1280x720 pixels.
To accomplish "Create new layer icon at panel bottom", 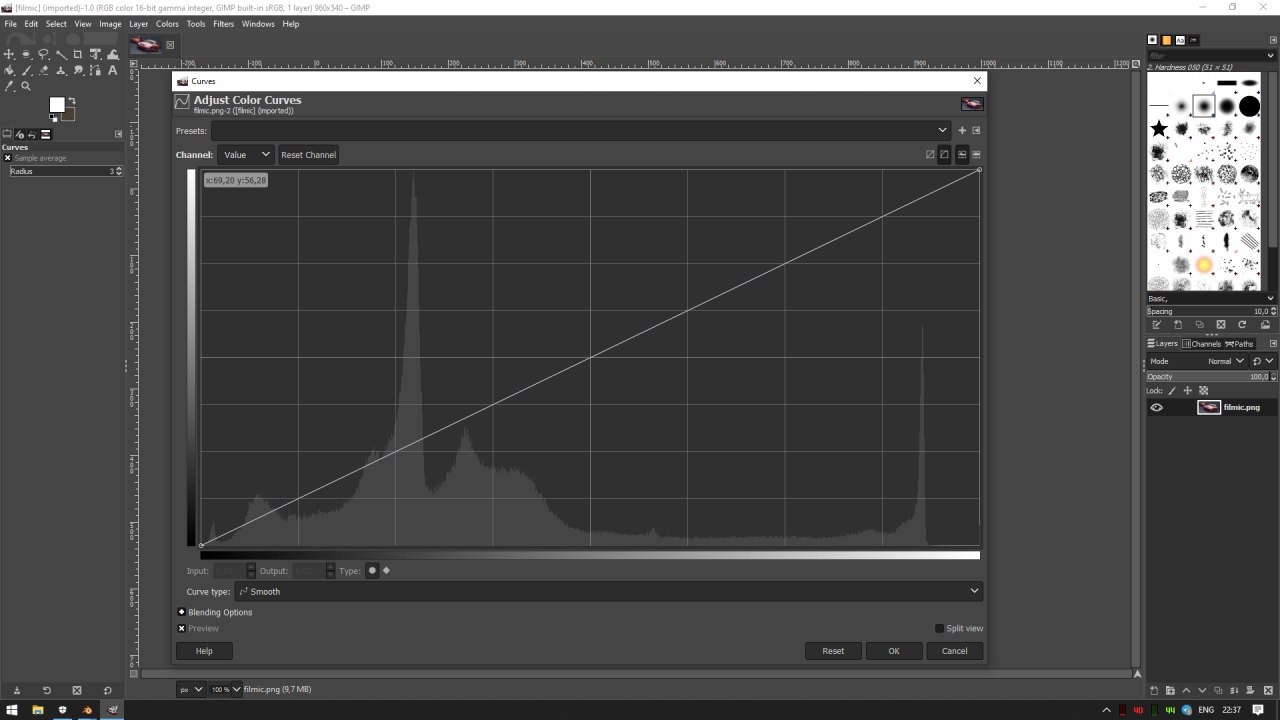I will 1154,690.
